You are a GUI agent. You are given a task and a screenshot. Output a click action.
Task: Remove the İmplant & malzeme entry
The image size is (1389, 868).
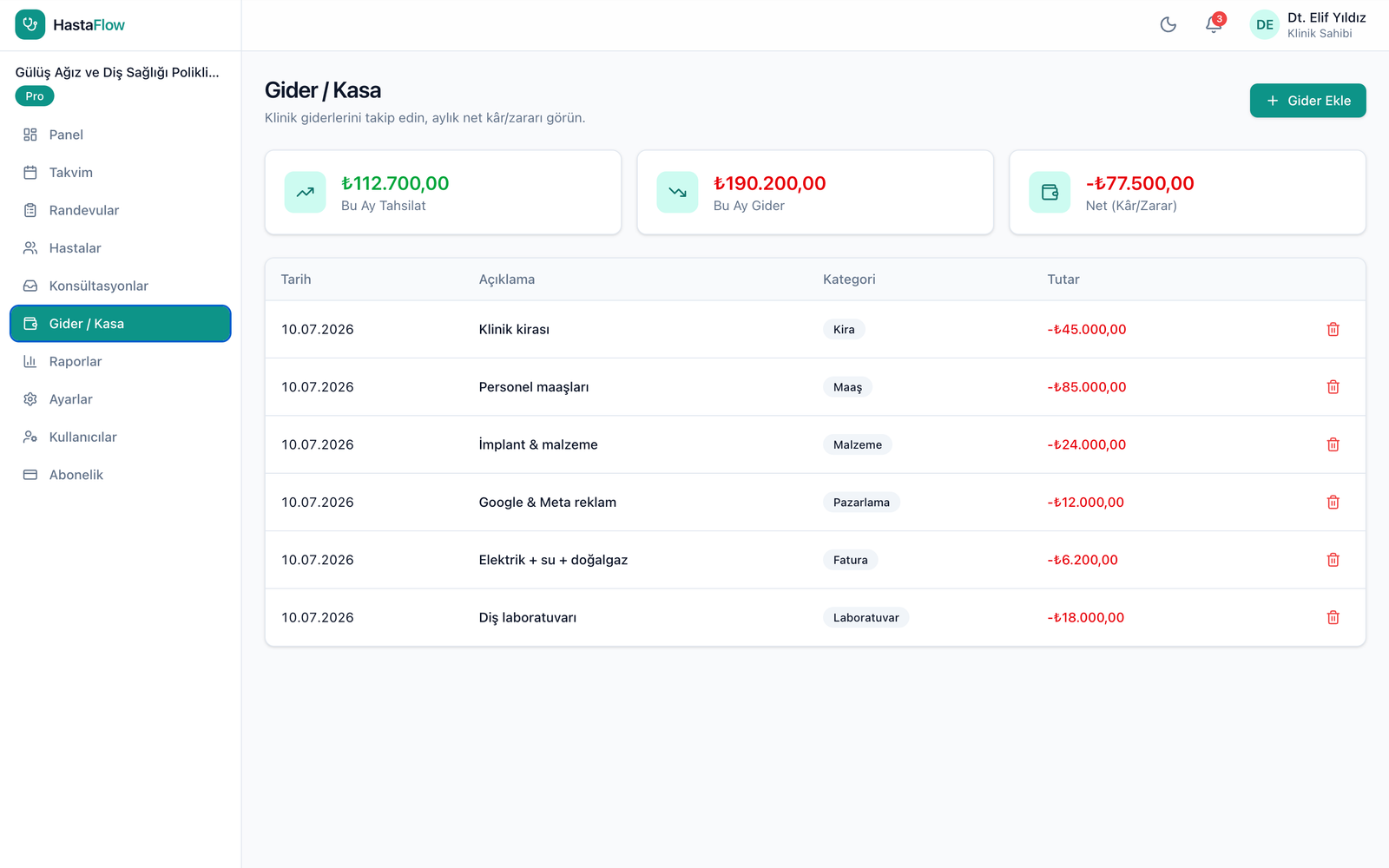[x=1333, y=444]
